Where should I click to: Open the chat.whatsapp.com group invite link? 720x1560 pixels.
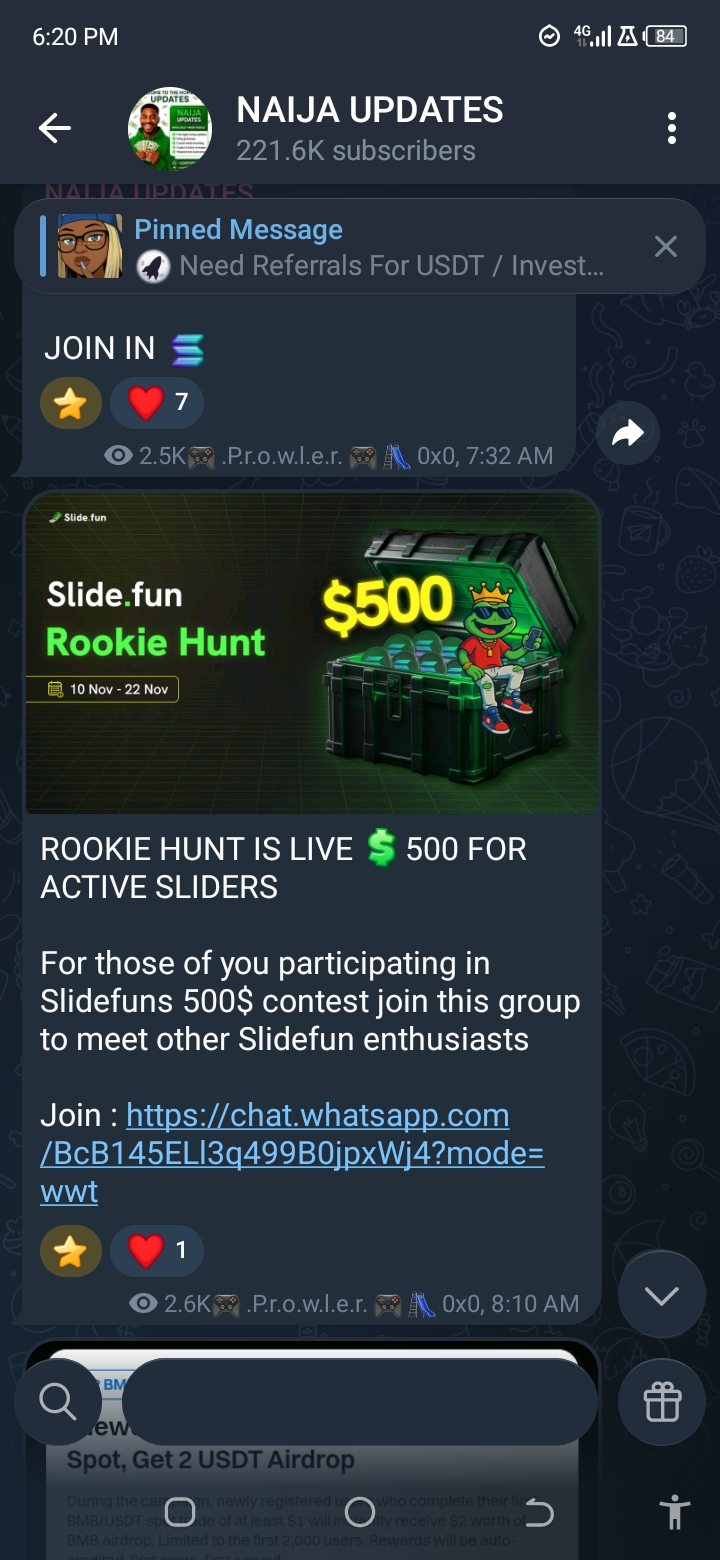(x=293, y=1153)
